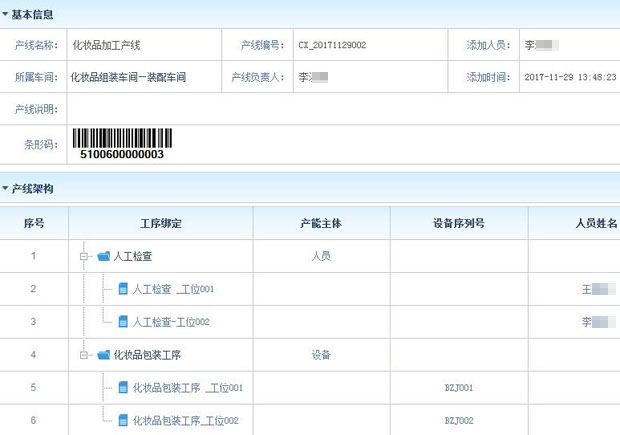Click the folder icon beside 人工检查

point(103,256)
